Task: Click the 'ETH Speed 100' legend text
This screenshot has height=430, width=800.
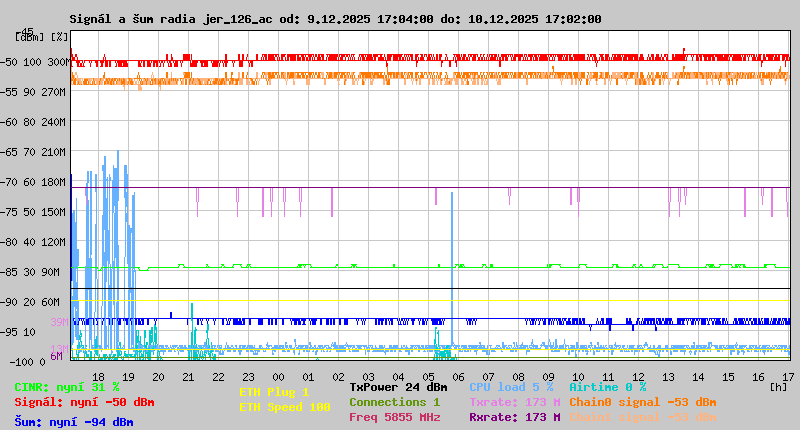Action: 284,407
